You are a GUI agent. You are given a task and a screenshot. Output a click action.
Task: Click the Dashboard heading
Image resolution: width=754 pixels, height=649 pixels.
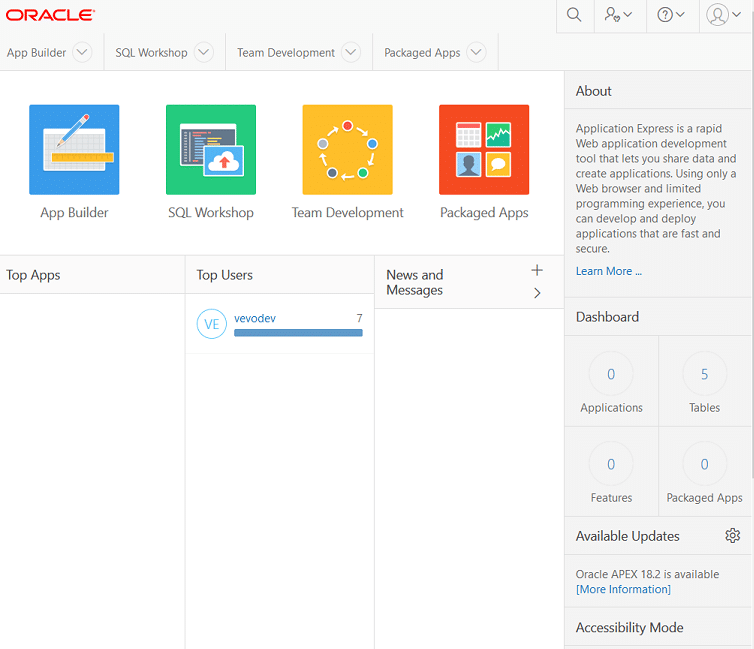607,317
